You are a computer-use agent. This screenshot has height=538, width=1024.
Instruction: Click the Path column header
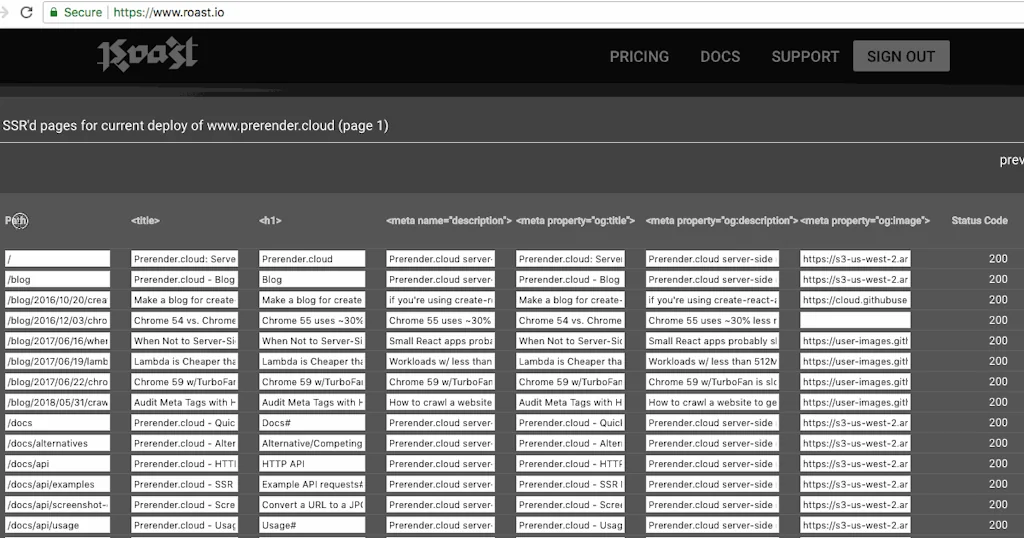click(16, 221)
